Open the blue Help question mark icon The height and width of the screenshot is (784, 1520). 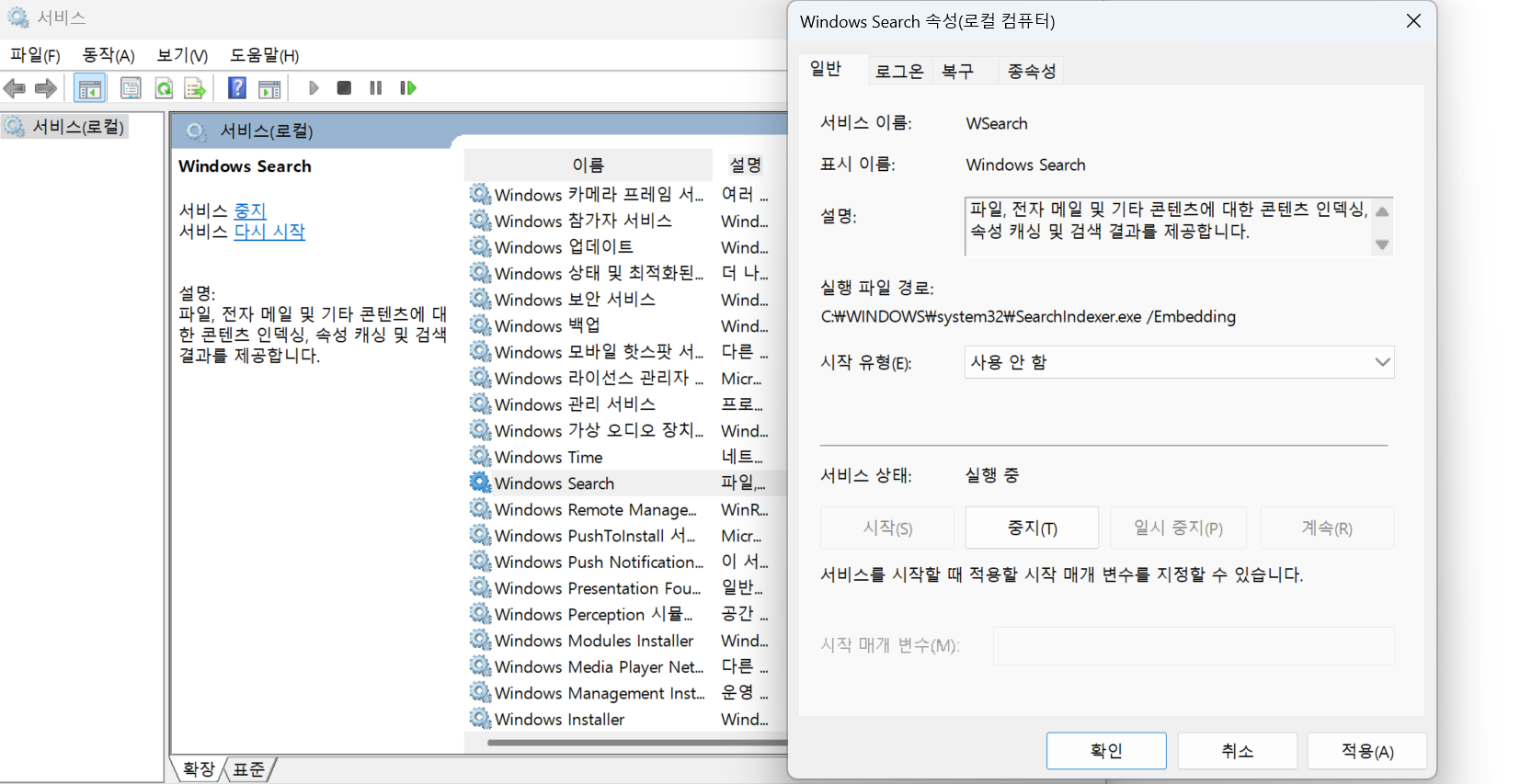click(237, 88)
